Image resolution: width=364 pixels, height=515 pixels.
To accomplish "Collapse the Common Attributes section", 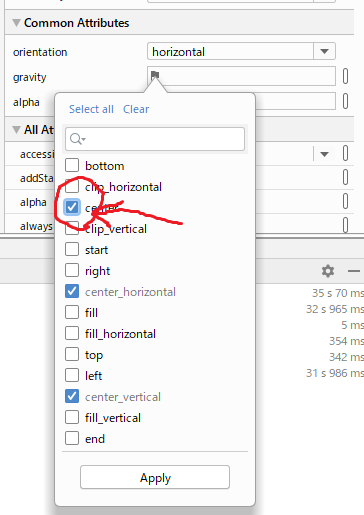I will click(16, 23).
